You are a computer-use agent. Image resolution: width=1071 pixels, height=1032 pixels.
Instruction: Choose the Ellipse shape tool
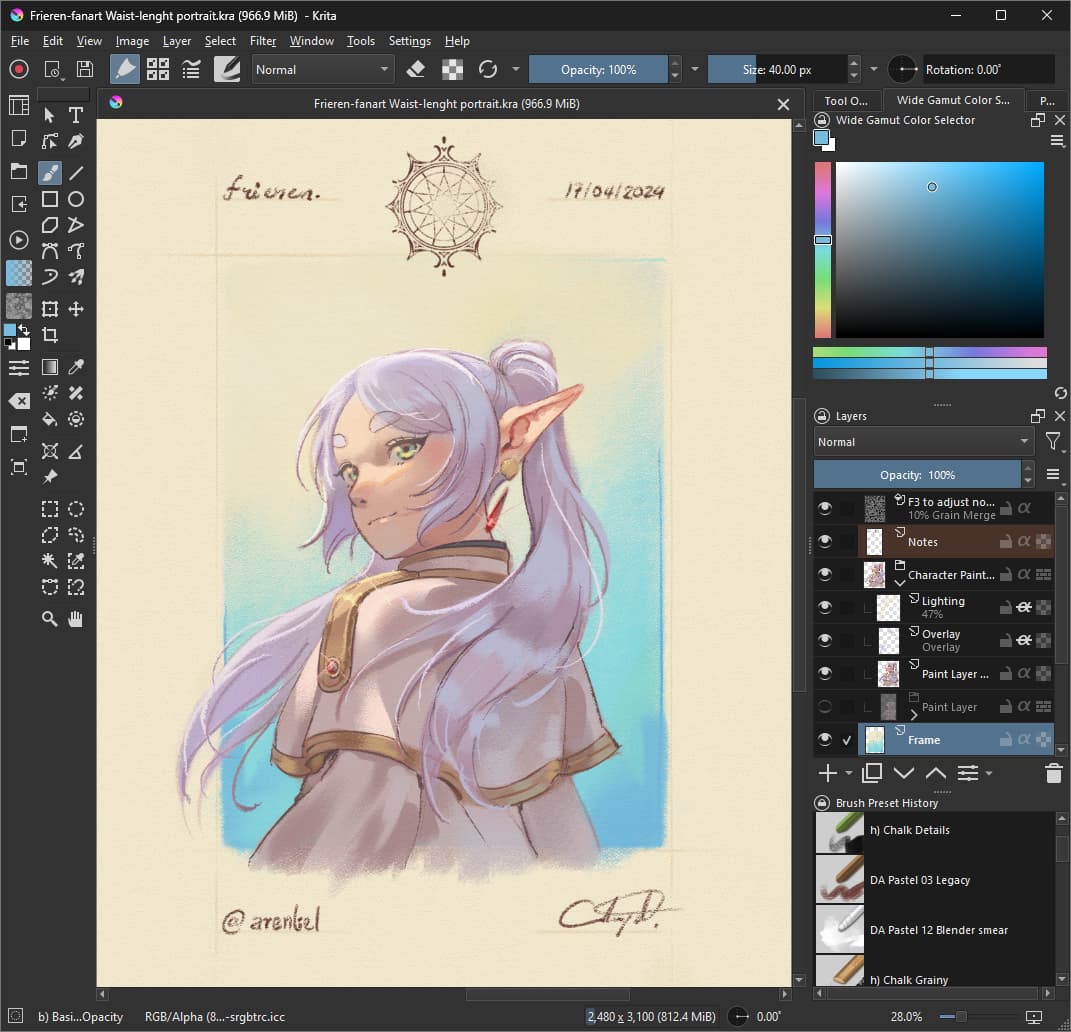pyautogui.click(x=76, y=199)
